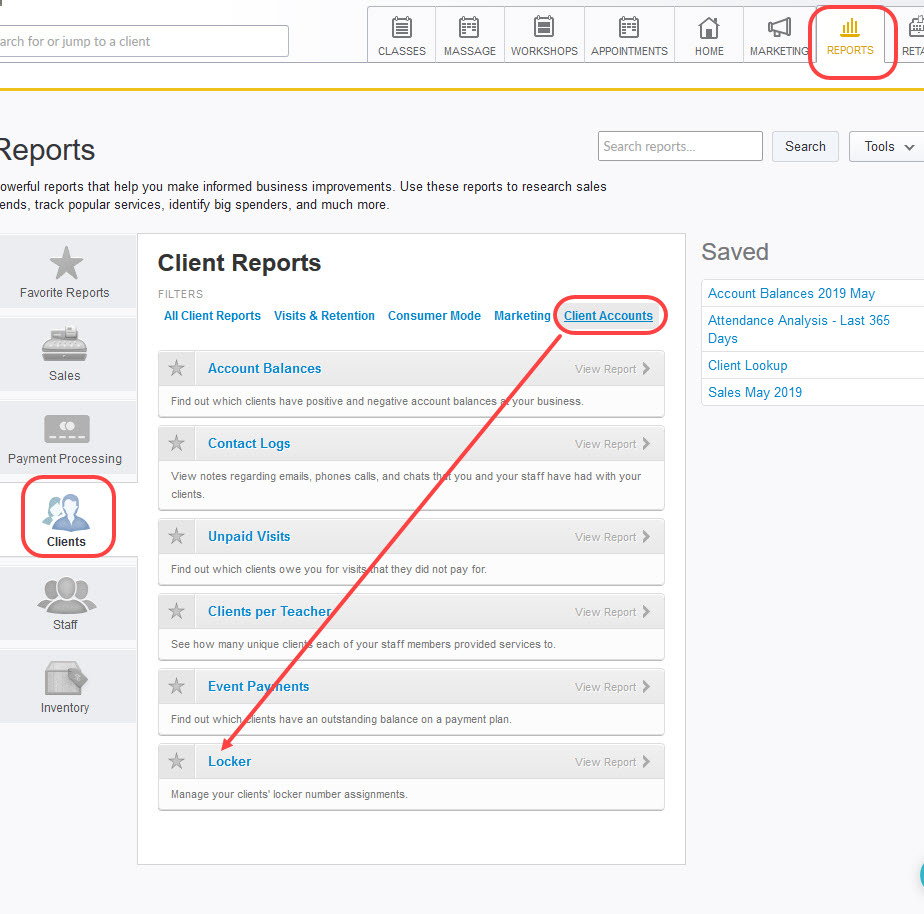924x914 pixels.
Task: Open the Payment Processing card category
Action: pyautogui.click(x=66, y=429)
